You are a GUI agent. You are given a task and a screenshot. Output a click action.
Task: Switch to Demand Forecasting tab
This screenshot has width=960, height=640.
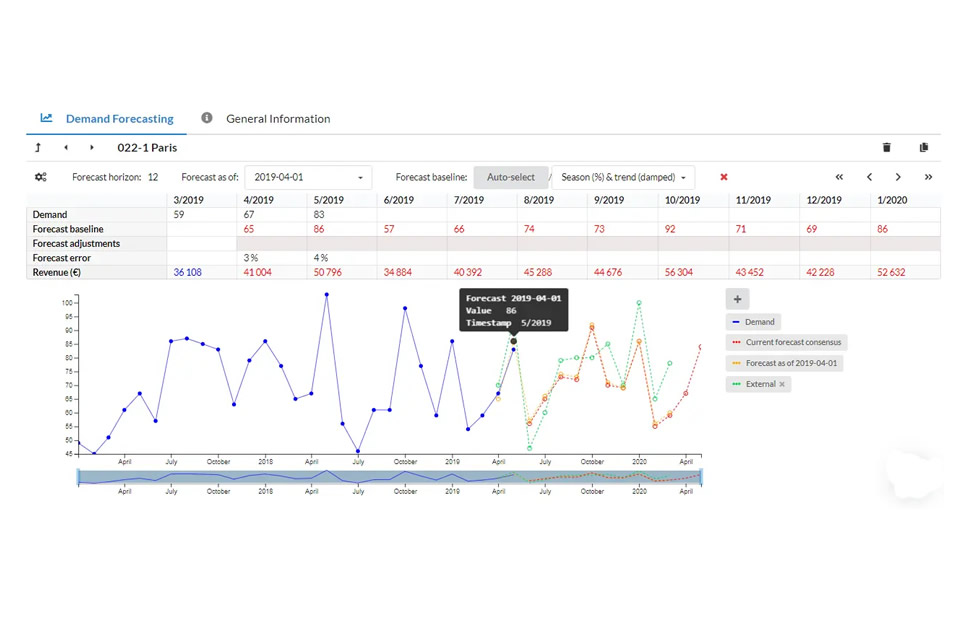tap(108, 118)
